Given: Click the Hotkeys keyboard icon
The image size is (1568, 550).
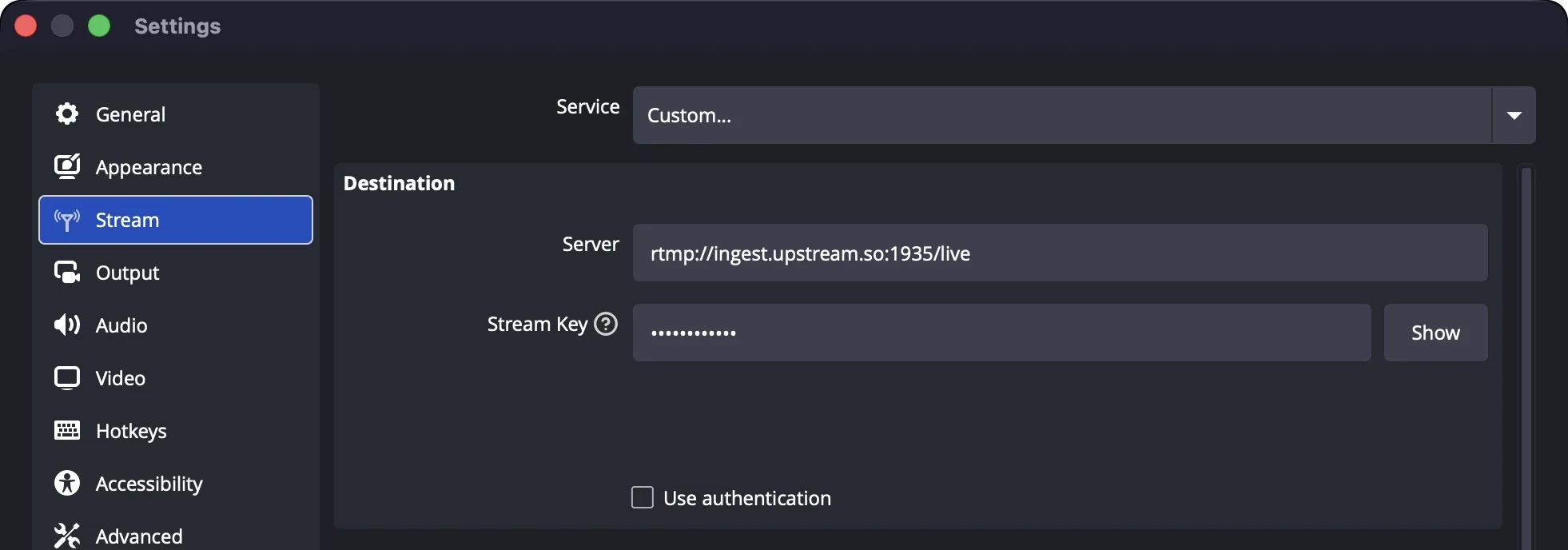Looking at the screenshot, I should pyautogui.click(x=67, y=430).
